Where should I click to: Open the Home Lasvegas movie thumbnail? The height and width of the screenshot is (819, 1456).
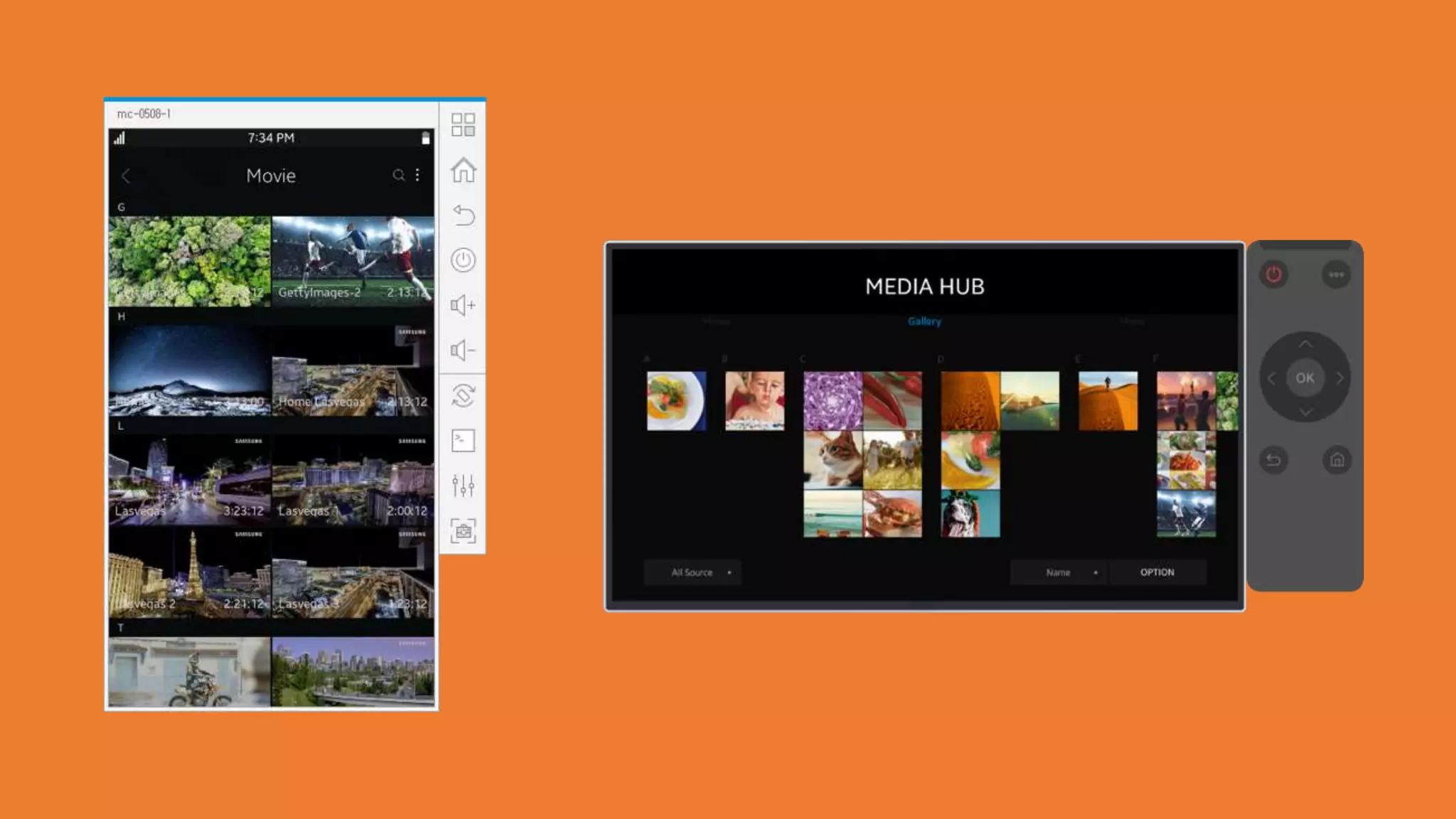[x=353, y=371]
